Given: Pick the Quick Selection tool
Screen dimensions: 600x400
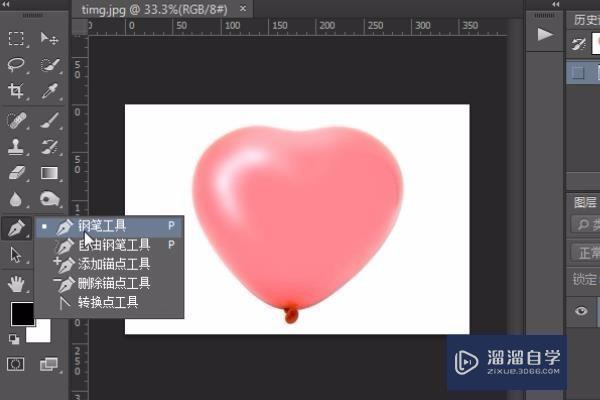Looking at the screenshot, I should tap(50, 65).
